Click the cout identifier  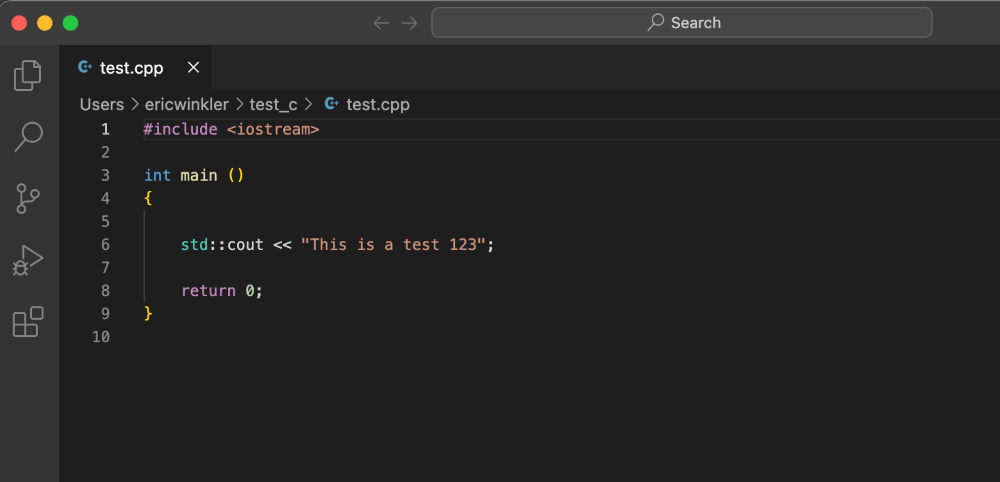(x=246, y=244)
